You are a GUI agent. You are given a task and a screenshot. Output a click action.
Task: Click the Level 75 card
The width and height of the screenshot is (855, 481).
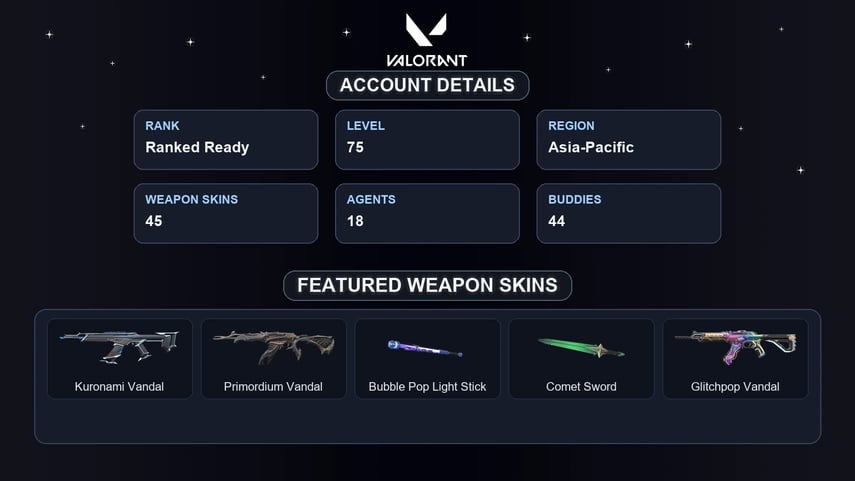pyautogui.click(x=428, y=140)
